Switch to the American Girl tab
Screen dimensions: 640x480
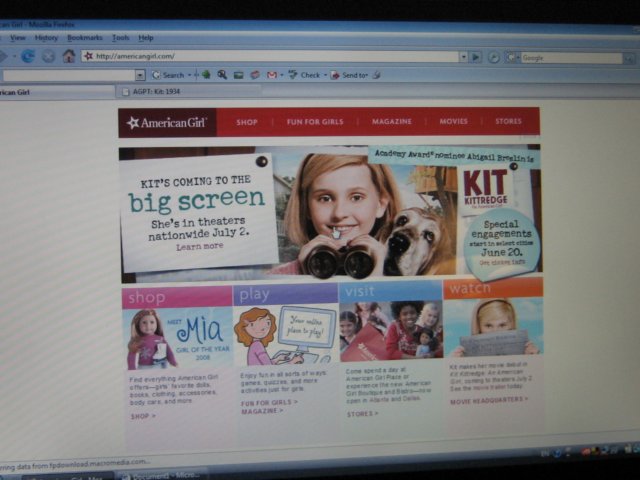pos(57,92)
